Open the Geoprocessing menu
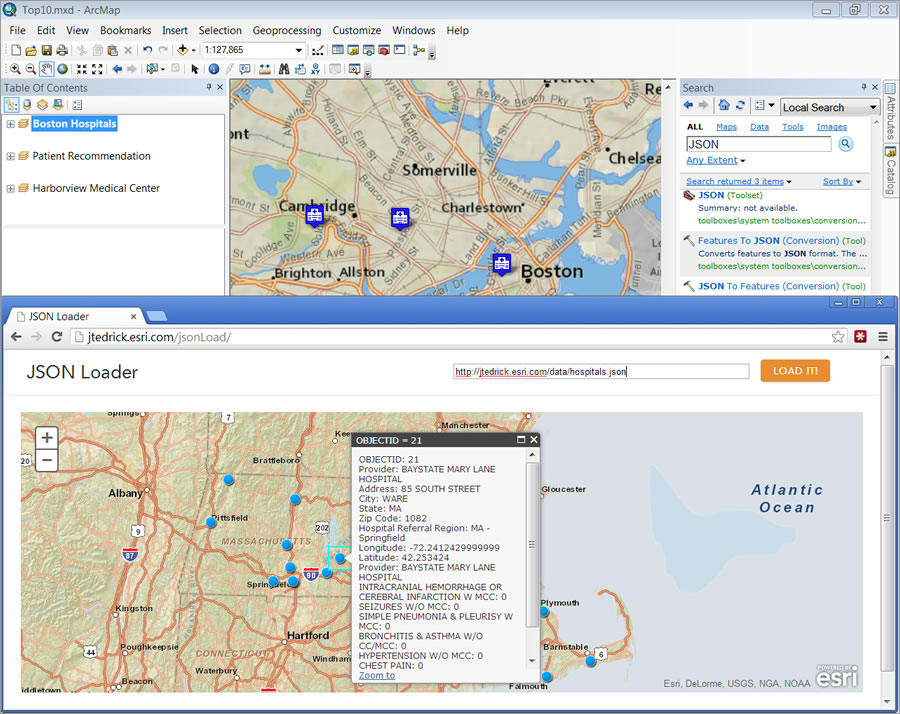This screenshot has height=714, width=900. tap(287, 30)
